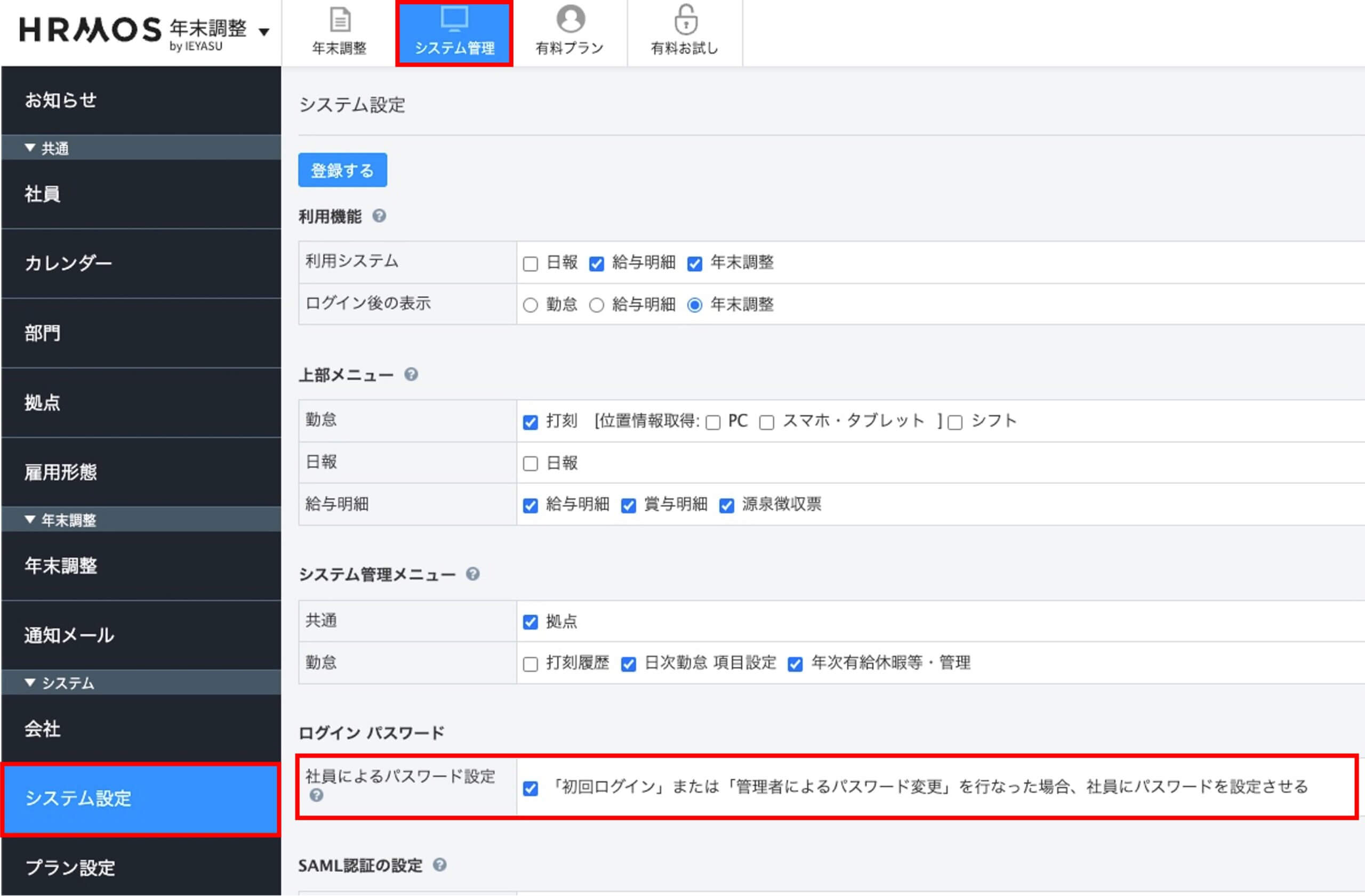This screenshot has height=896, width=1365.
Task: Click the HRMOS logo
Action: [90, 30]
